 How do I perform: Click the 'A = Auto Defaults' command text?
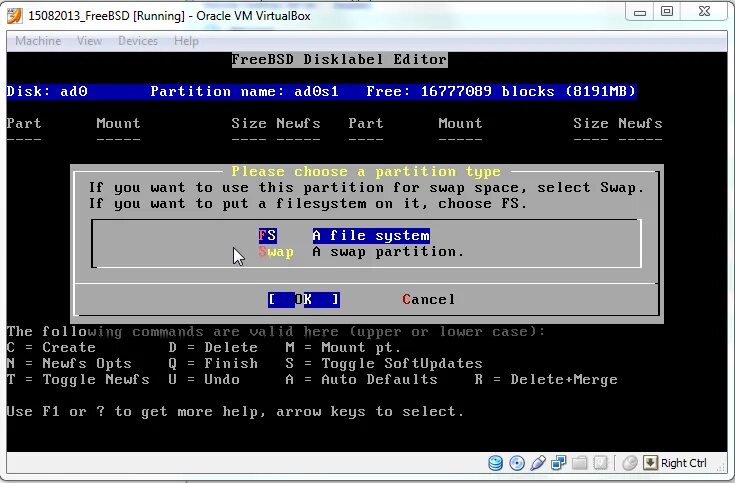(361, 379)
